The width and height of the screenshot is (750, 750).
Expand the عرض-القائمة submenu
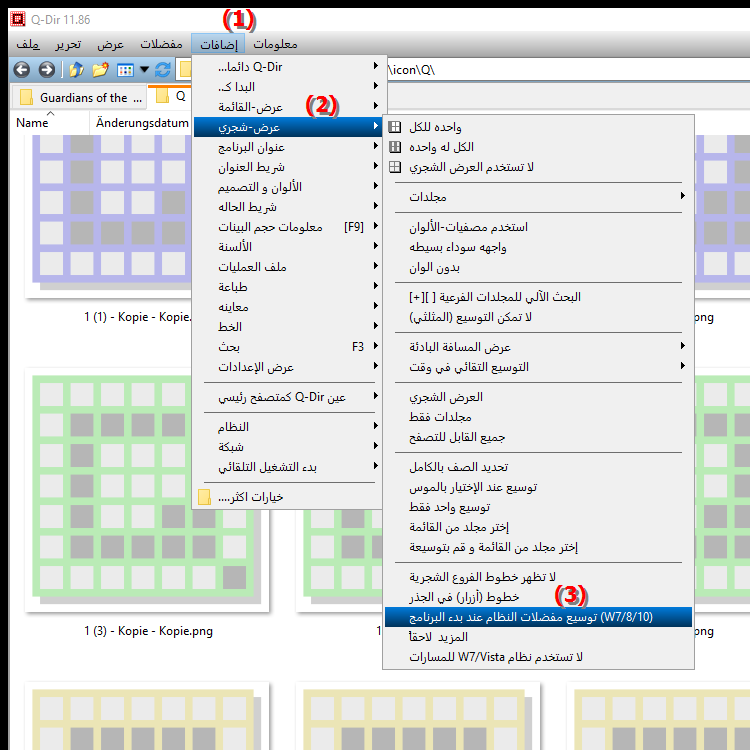click(x=287, y=107)
